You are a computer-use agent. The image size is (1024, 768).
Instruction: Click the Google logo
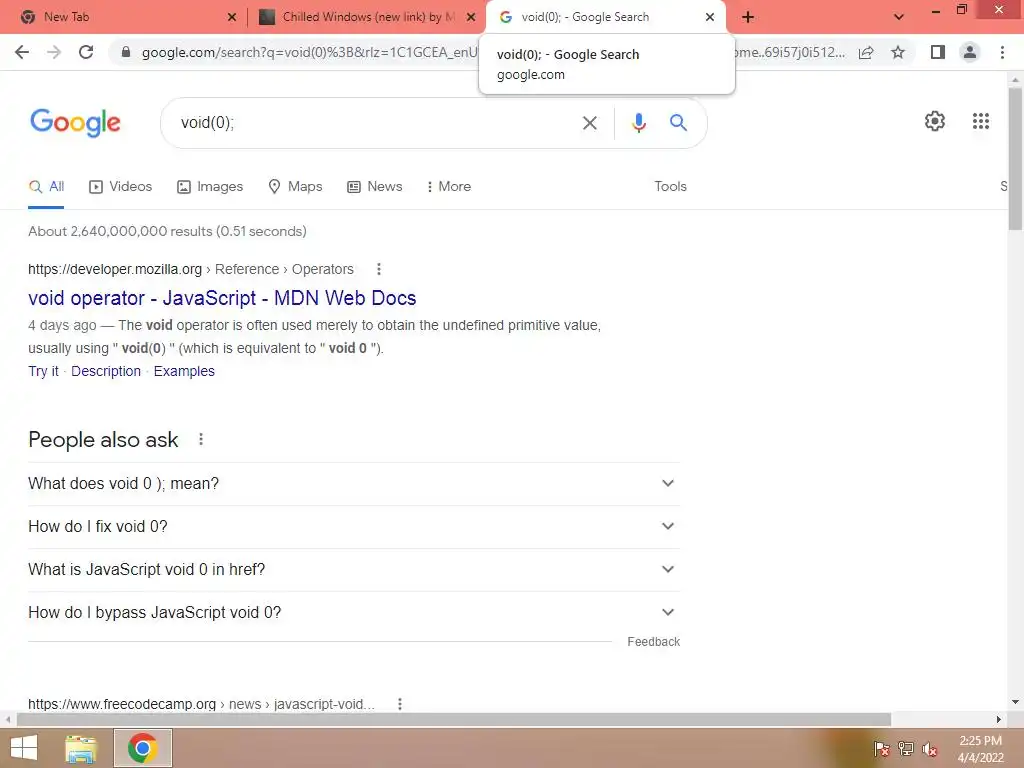(75, 122)
